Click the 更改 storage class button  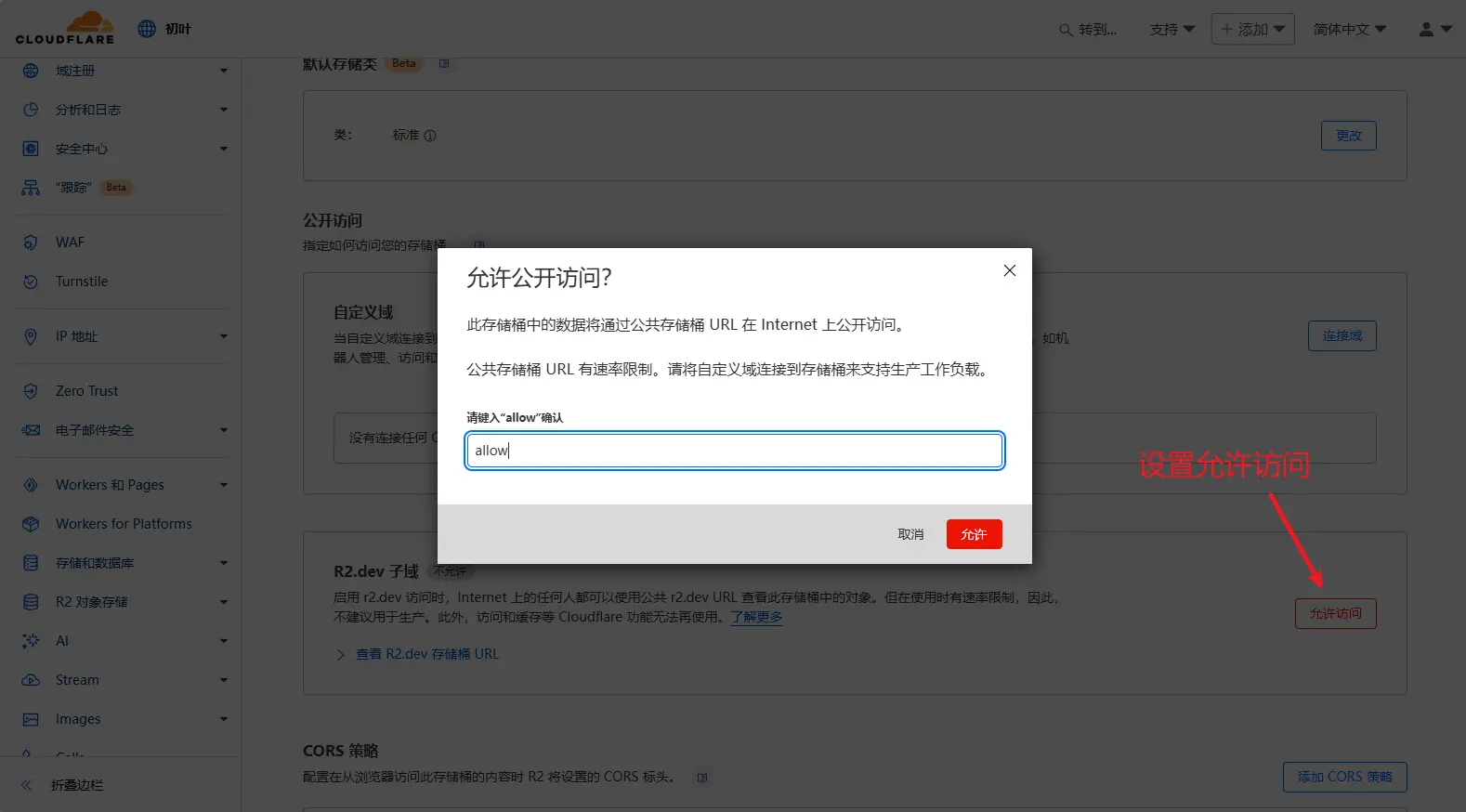pos(1348,136)
